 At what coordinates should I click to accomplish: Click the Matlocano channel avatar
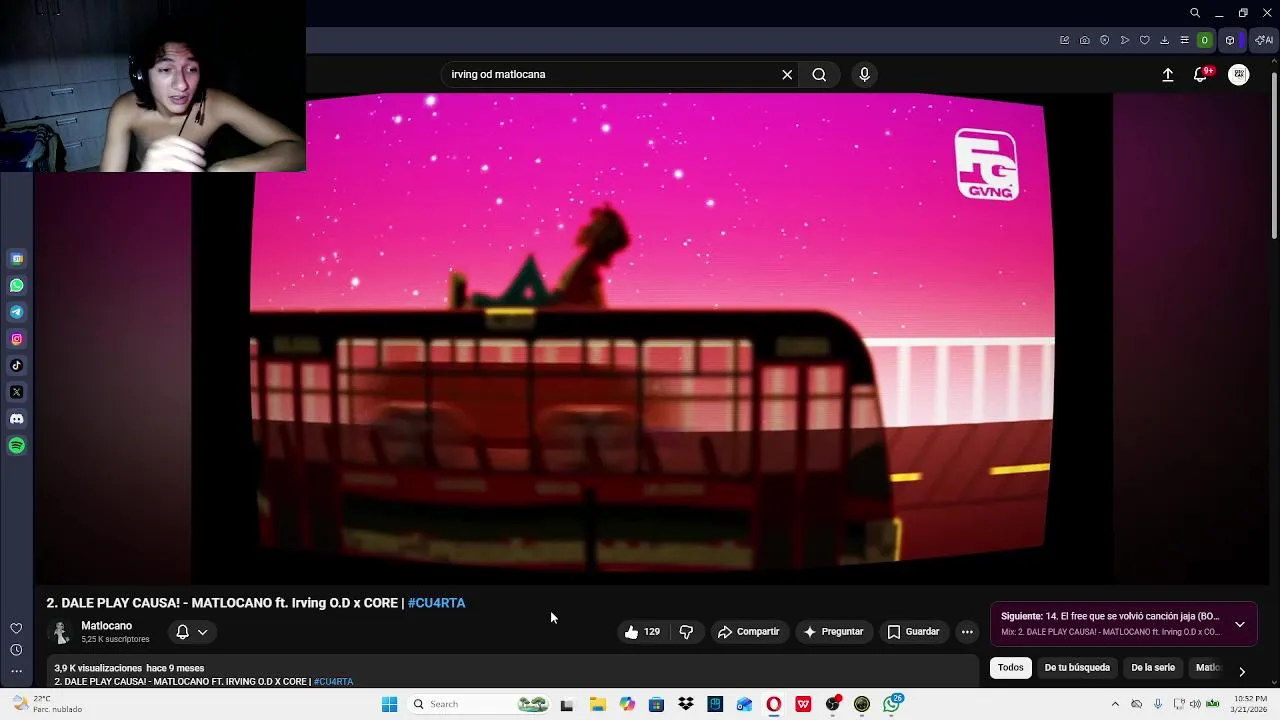[x=61, y=632]
